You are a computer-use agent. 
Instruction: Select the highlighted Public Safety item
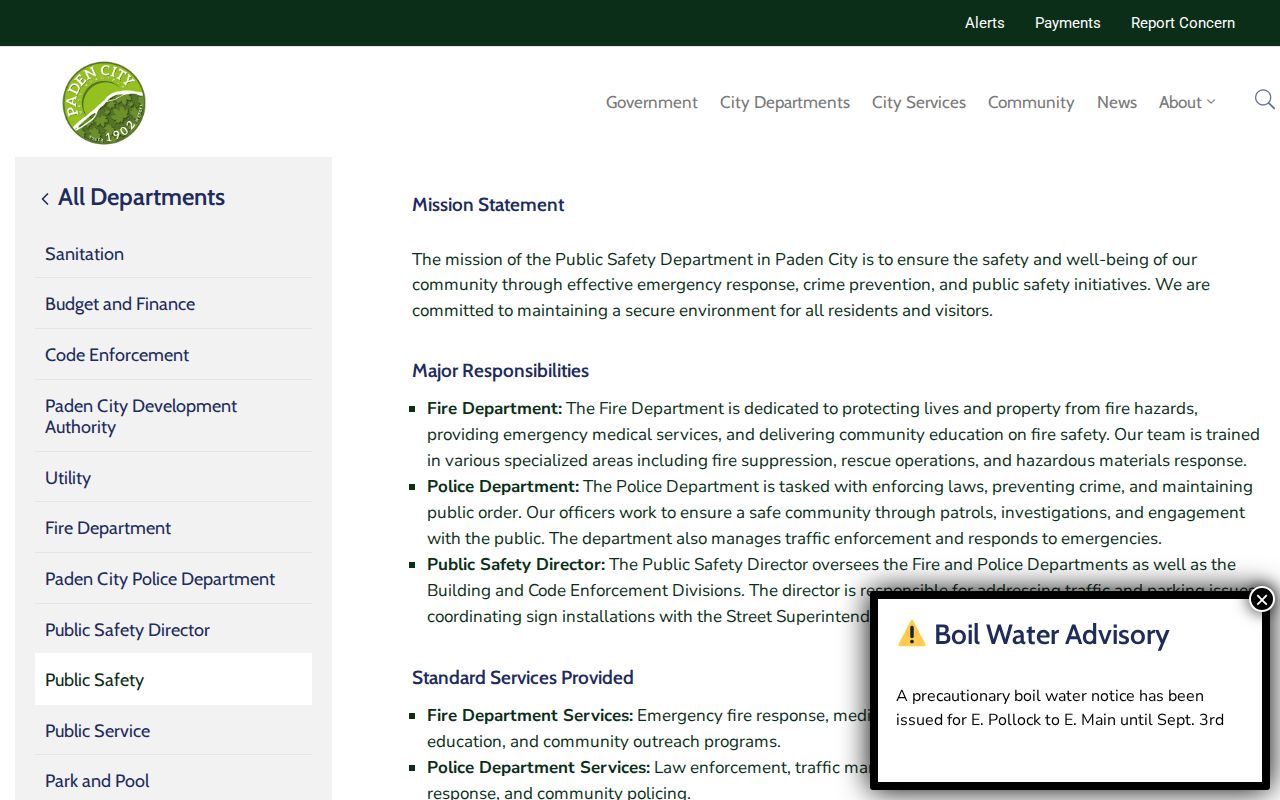[173, 680]
